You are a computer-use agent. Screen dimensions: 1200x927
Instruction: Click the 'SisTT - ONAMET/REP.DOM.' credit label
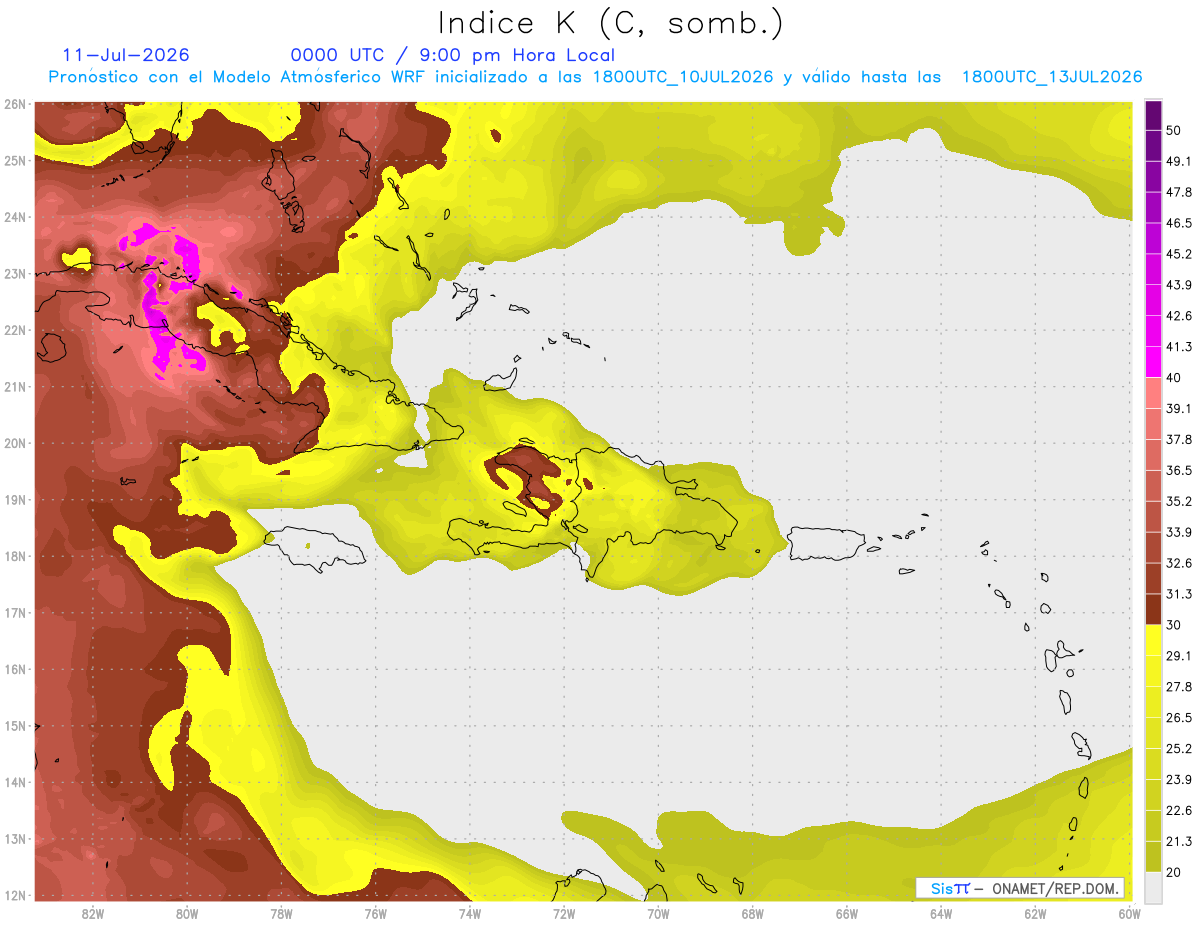[x=1020, y=888]
